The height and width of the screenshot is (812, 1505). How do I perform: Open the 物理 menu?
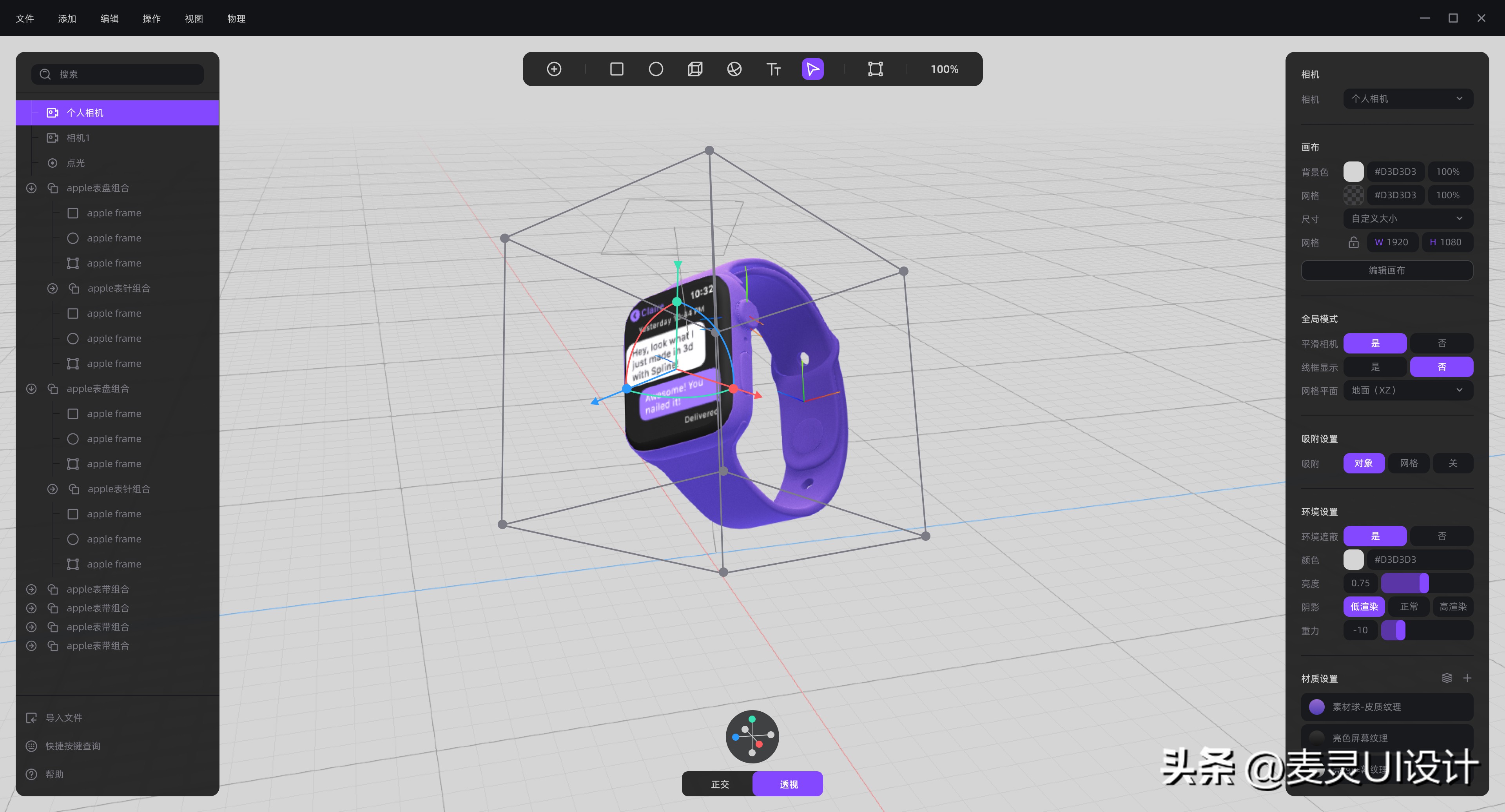236,19
